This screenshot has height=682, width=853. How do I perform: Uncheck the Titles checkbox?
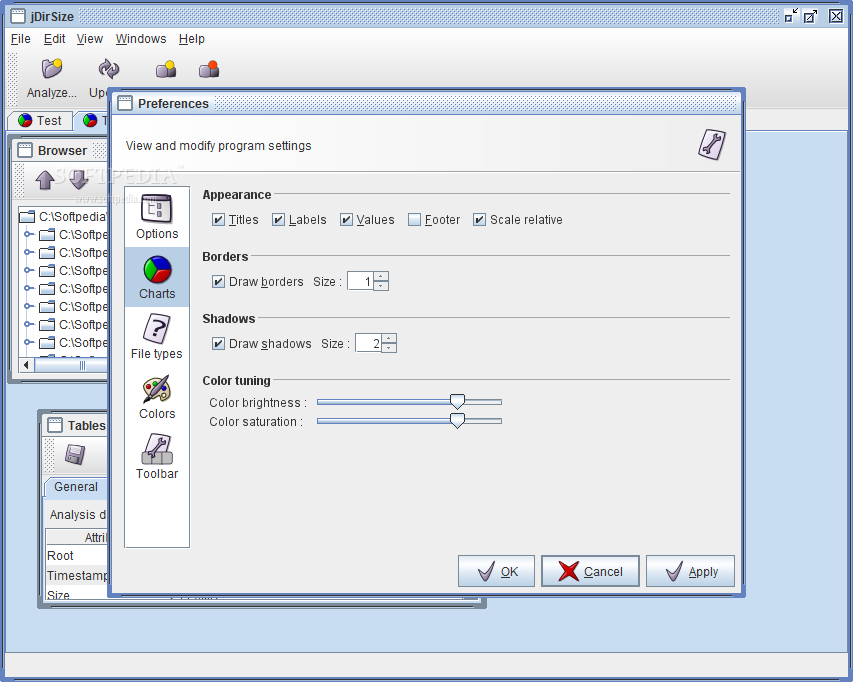point(218,220)
